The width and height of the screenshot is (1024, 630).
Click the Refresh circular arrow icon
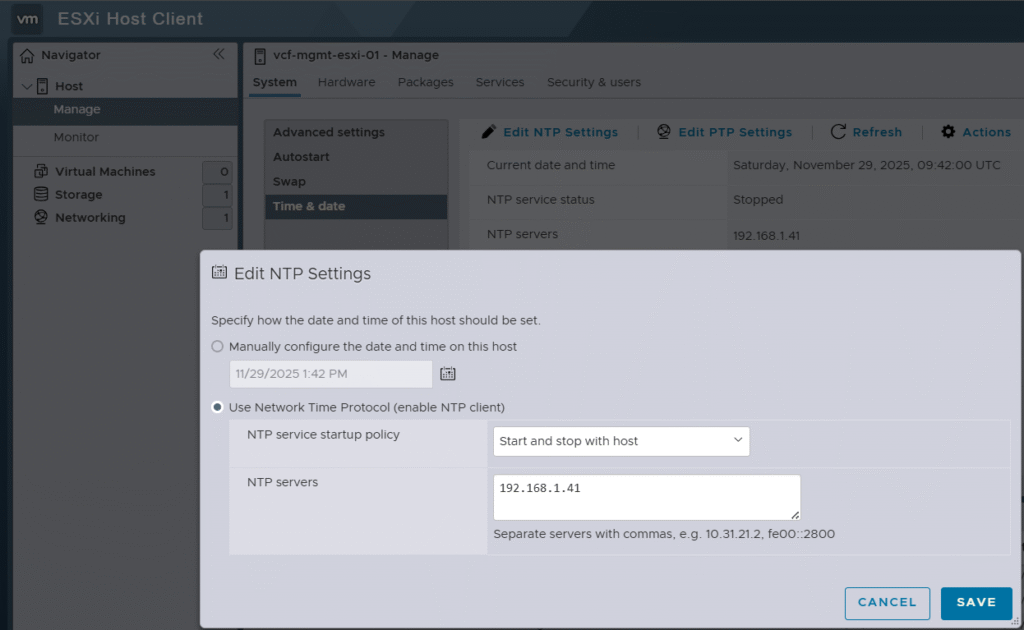[838, 132]
